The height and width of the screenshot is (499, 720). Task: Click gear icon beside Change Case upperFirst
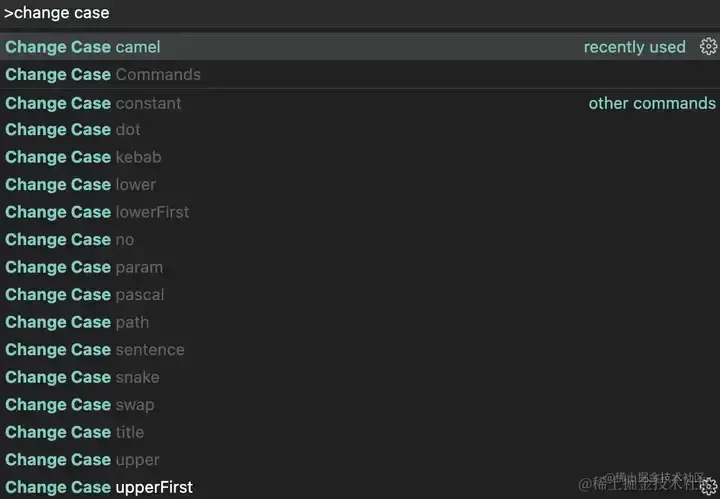[709, 487]
